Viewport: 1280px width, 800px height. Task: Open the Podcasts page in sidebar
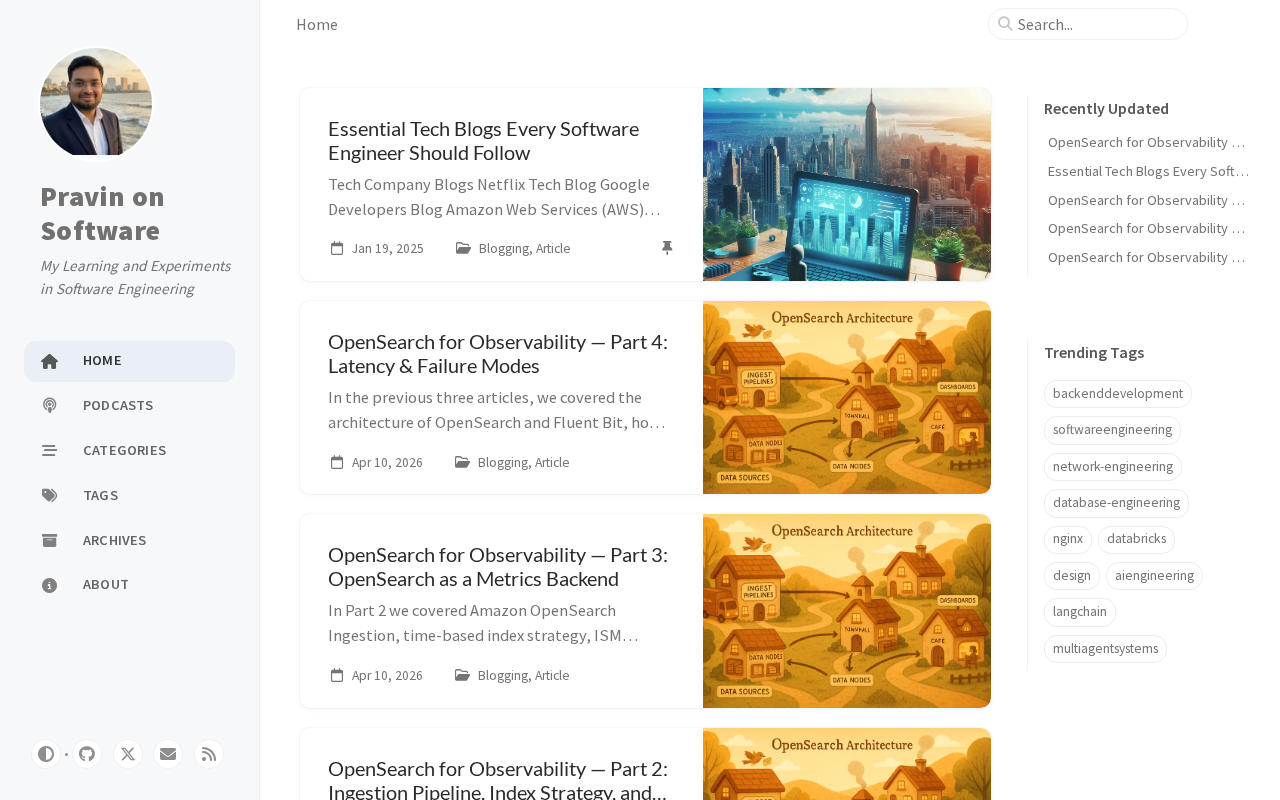pos(129,405)
